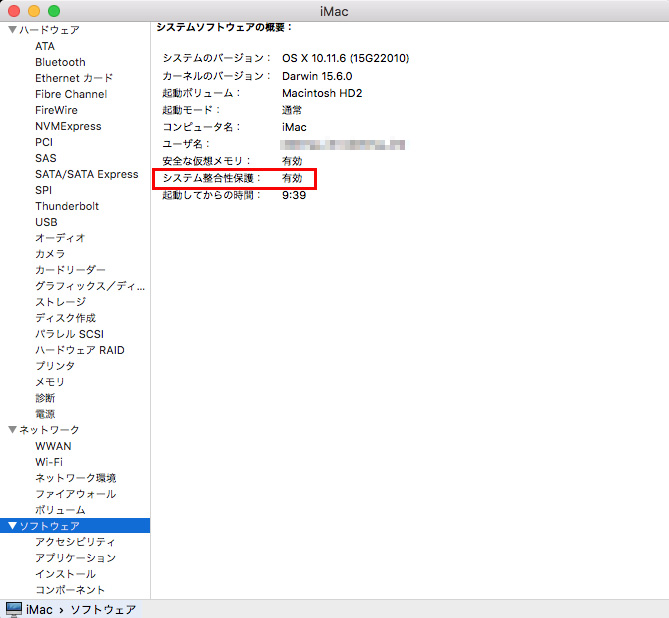This screenshot has width=669, height=618.
Task: Select WWAN under network
Action: [x=53, y=446]
